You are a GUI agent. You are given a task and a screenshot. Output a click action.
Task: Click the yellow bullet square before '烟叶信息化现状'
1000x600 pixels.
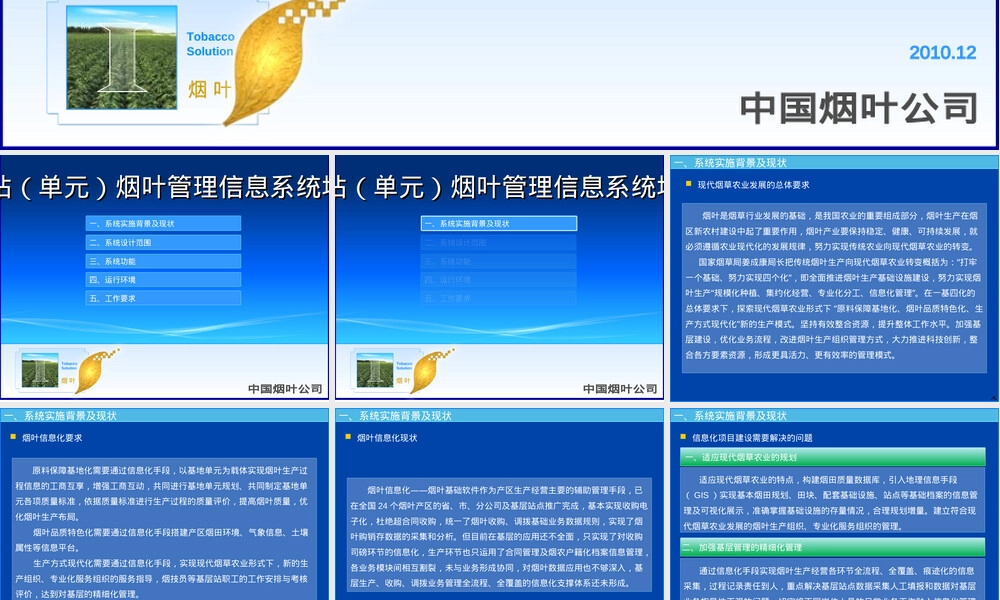(348, 437)
